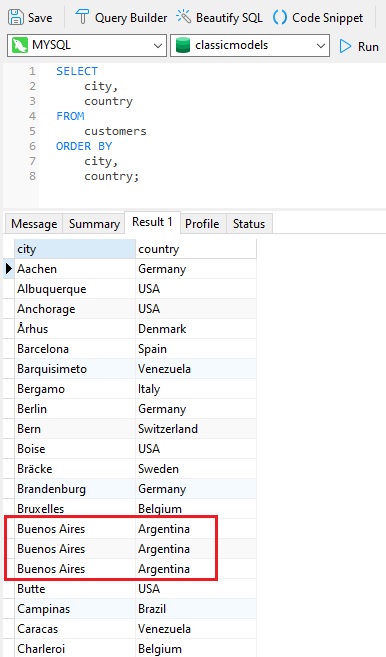
Task: Select the Result 1 tab
Action: (152, 222)
